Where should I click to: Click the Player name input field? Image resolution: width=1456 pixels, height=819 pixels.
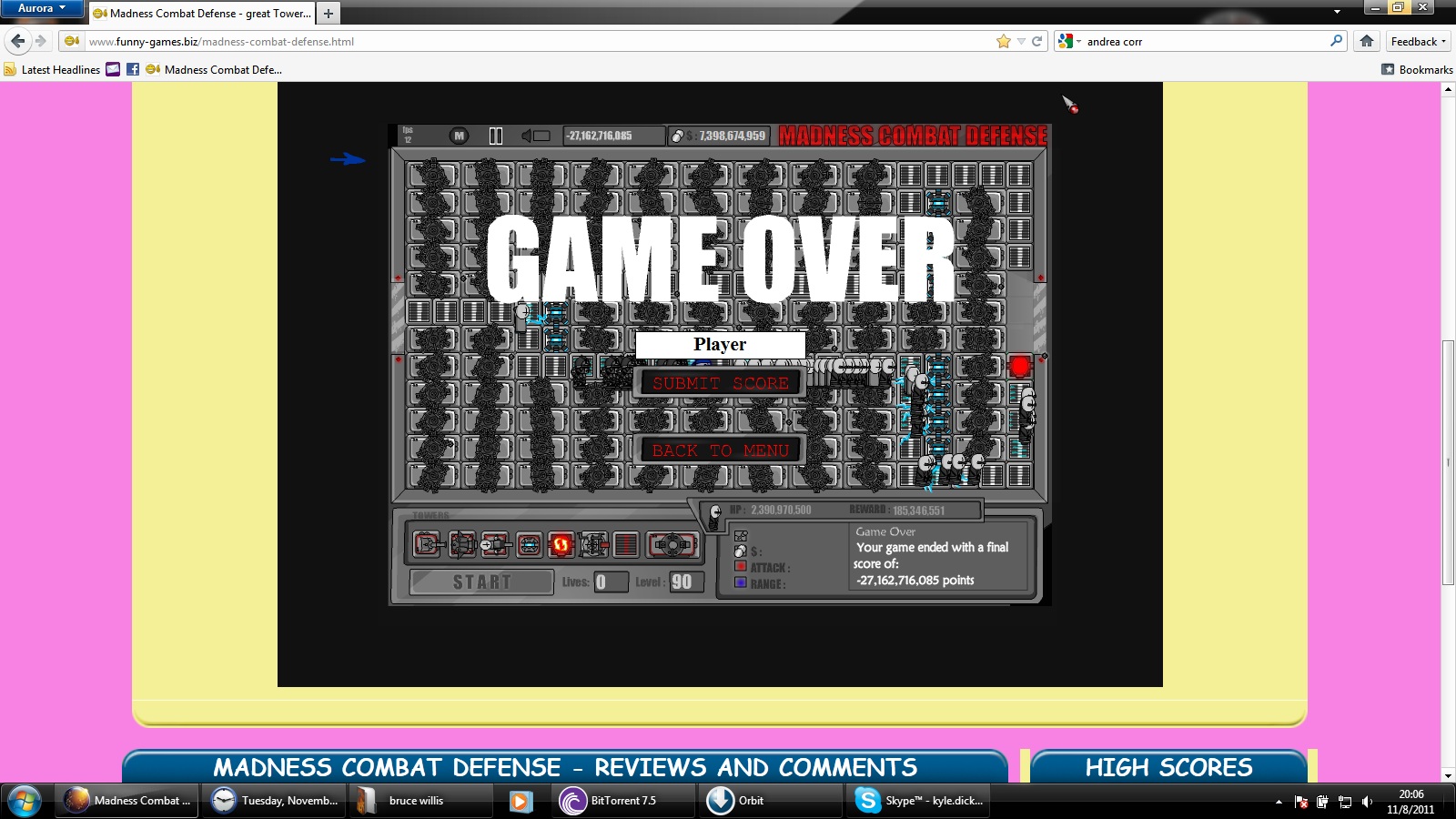point(720,345)
